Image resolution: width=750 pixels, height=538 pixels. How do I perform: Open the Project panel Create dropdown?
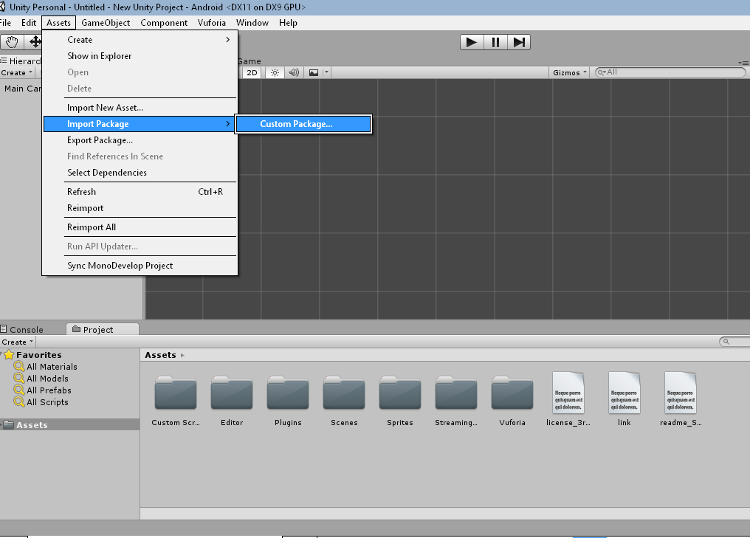[x=17, y=342]
